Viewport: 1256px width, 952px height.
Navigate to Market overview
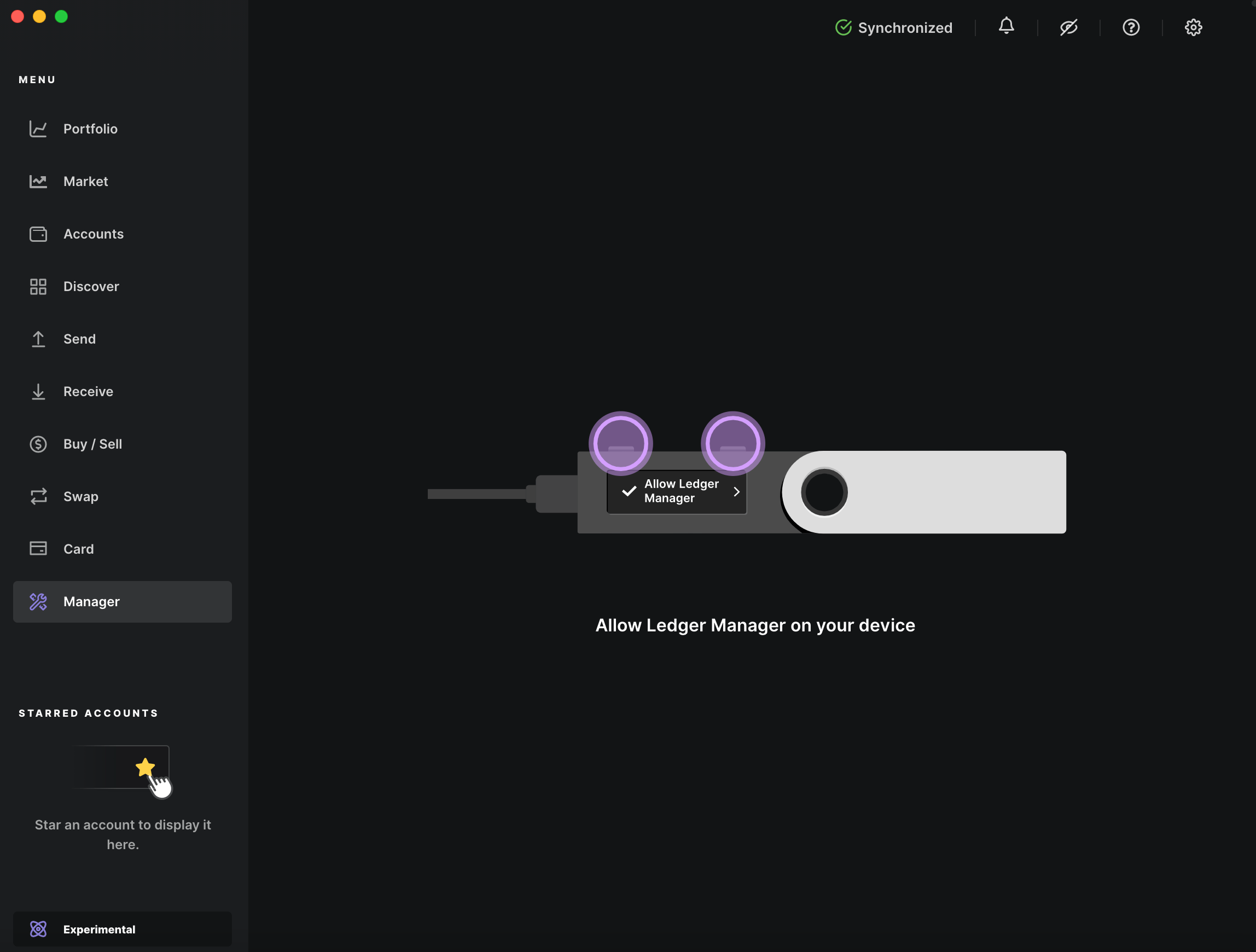[x=86, y=181]
